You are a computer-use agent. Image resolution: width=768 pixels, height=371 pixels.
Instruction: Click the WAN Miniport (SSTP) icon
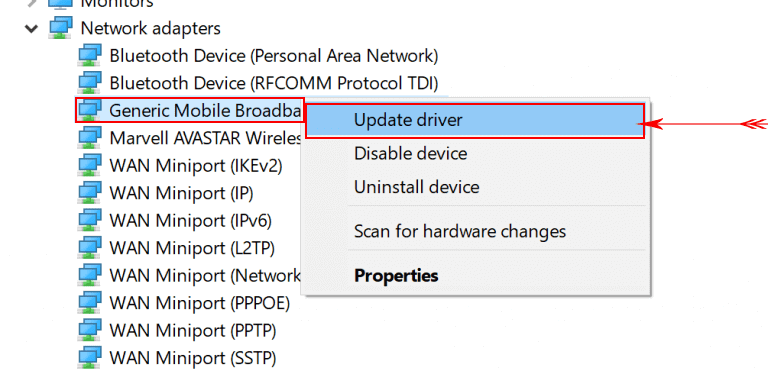pos(90,358)
